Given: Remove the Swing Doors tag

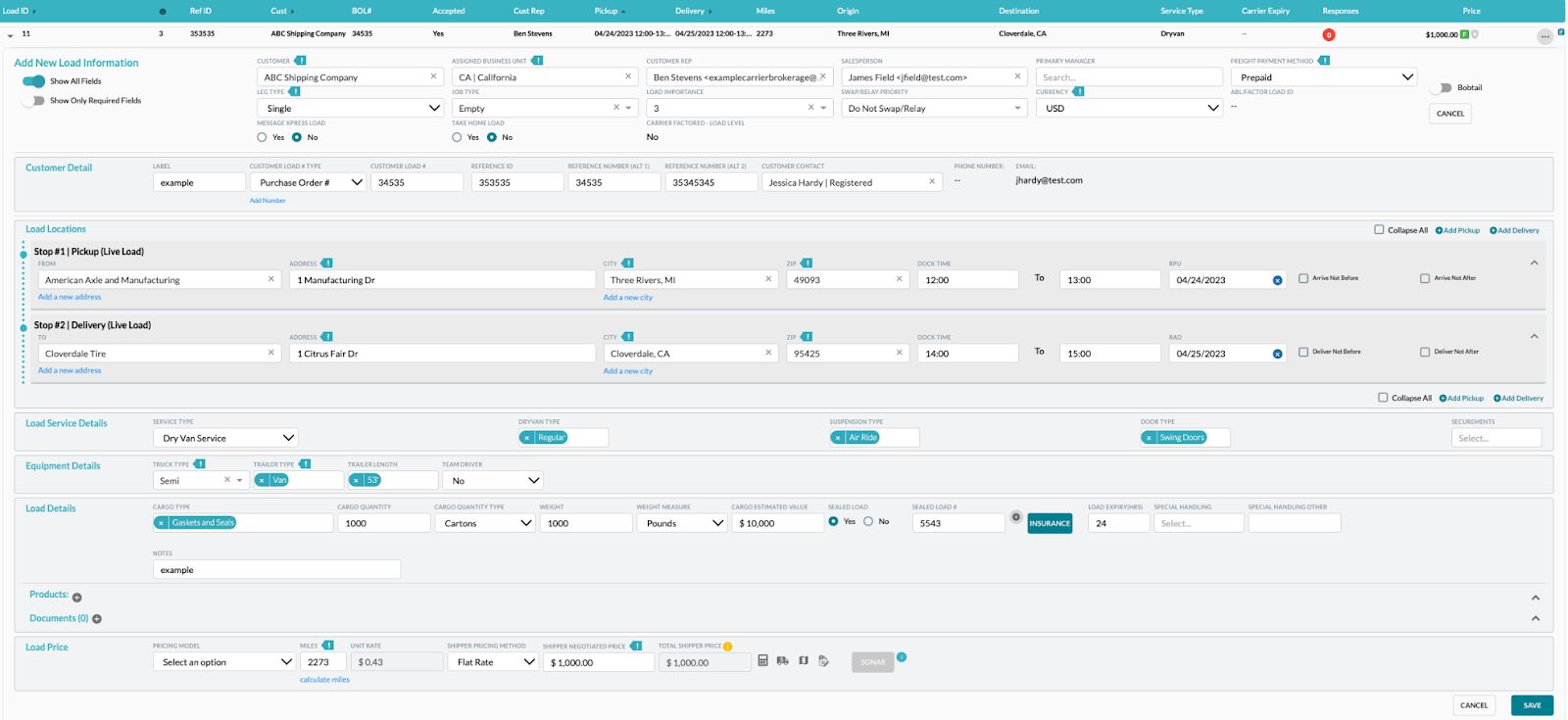Looking at the screenshot, I should (x=1149, y=438).
